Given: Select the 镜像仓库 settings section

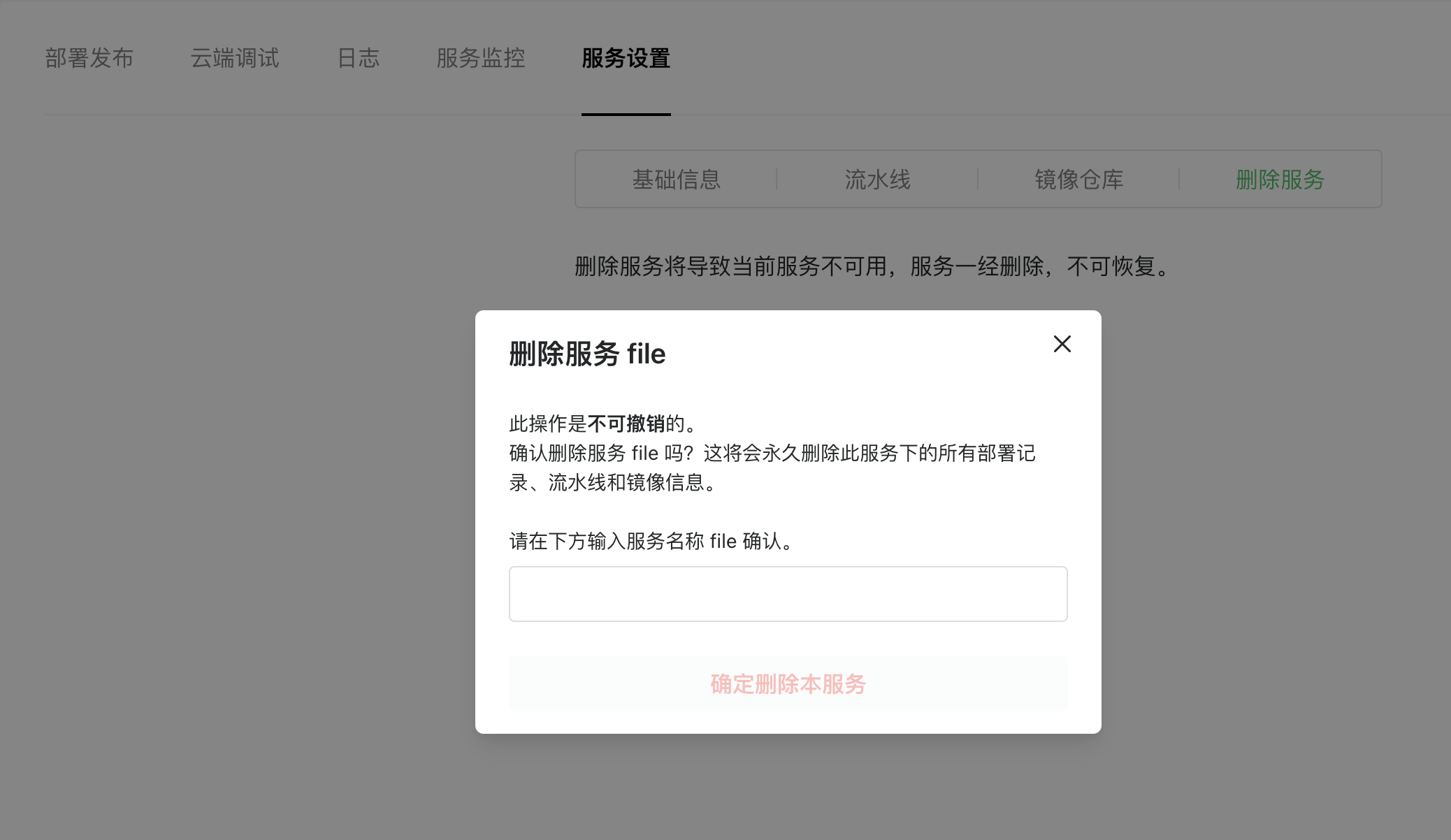Looking at the screenshot, I should 1078,180.
